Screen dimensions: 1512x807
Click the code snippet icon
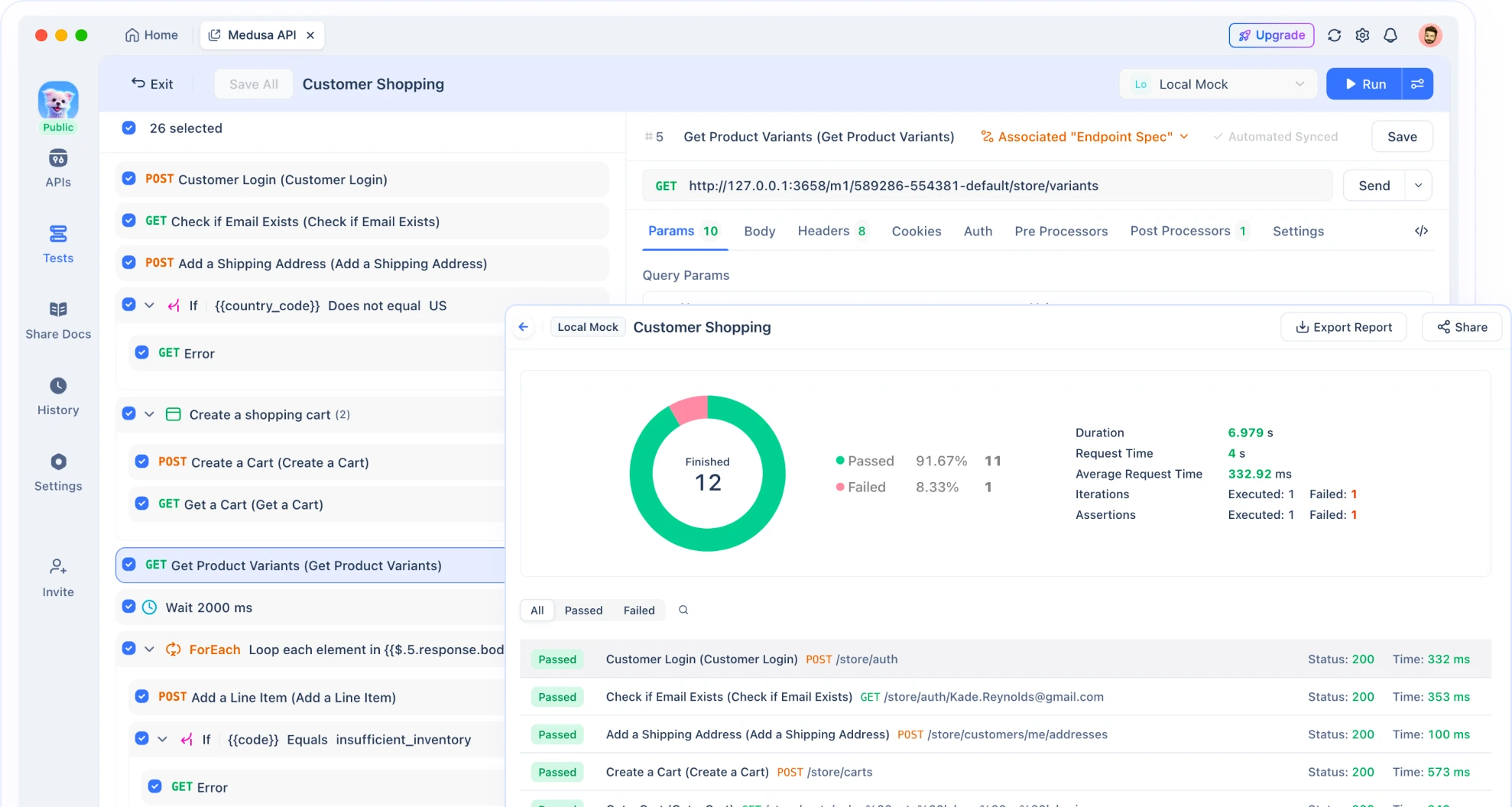coord(1421,231)
